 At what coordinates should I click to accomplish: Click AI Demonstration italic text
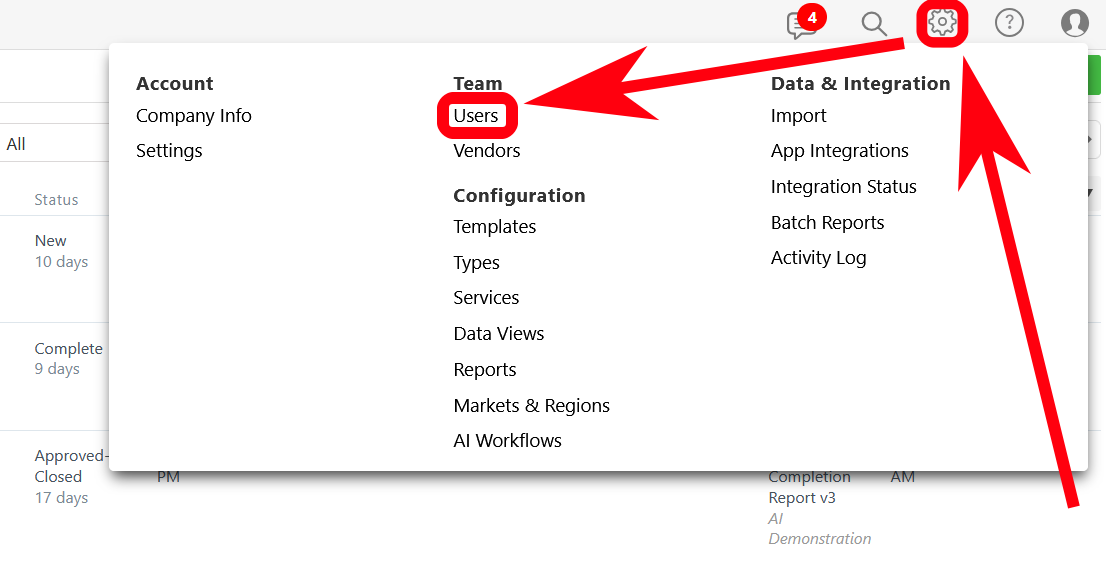pos(820,529)
